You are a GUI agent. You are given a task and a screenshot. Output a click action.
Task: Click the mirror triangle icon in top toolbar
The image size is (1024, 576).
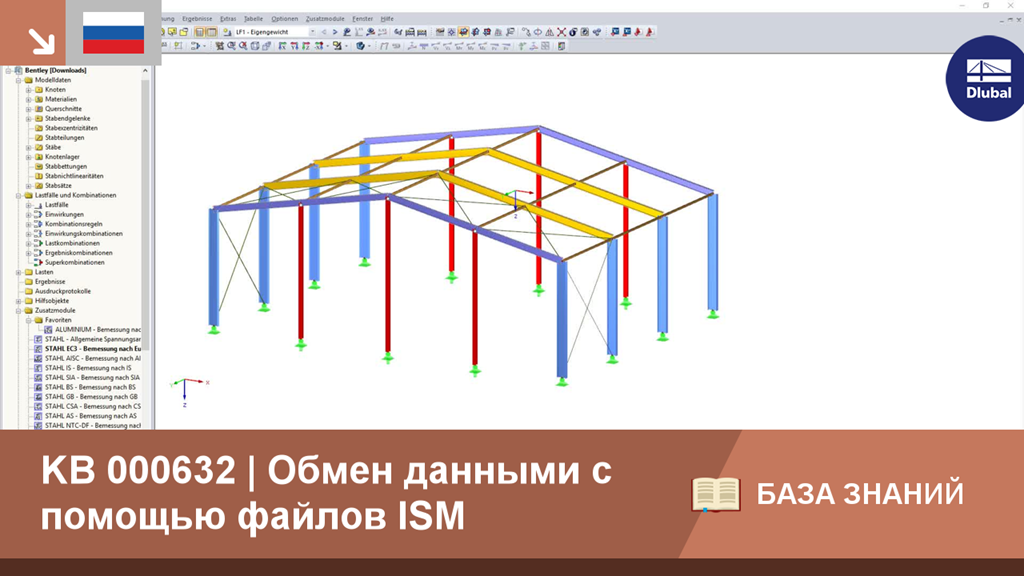(x=549, y=32)
